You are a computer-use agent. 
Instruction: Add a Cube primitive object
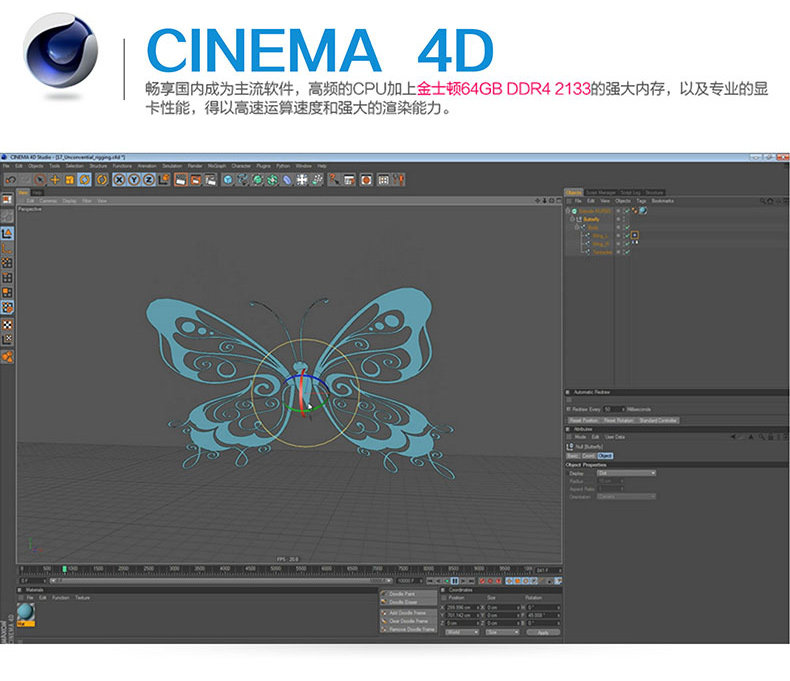pyautogui.click(x=228, y=180)
